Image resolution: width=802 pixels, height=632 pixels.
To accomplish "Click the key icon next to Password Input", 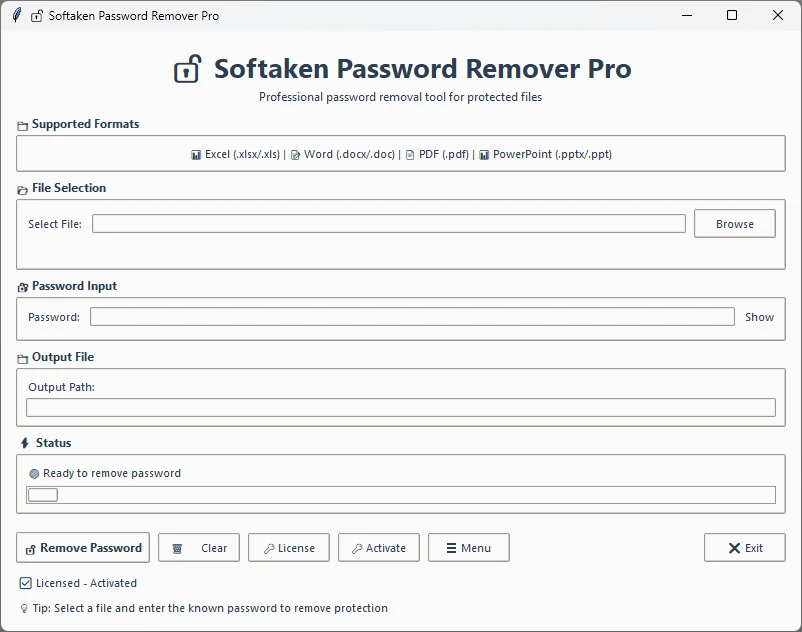I will 23,286.
